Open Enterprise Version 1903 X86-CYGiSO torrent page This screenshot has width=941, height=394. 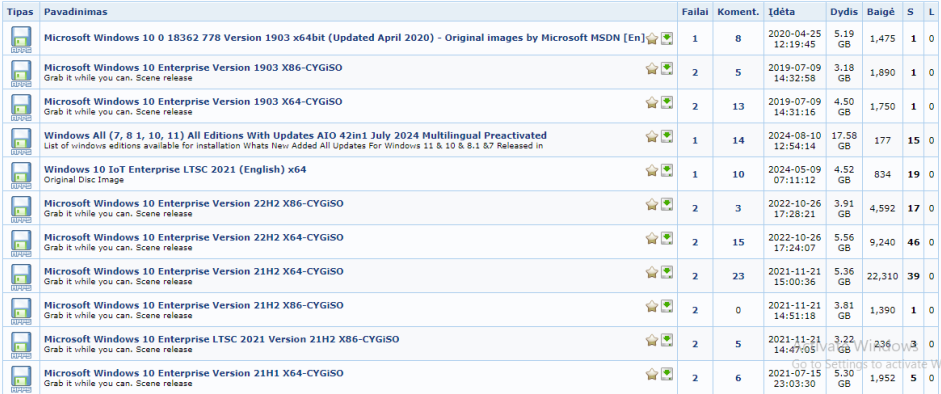(x=193, y=68)
